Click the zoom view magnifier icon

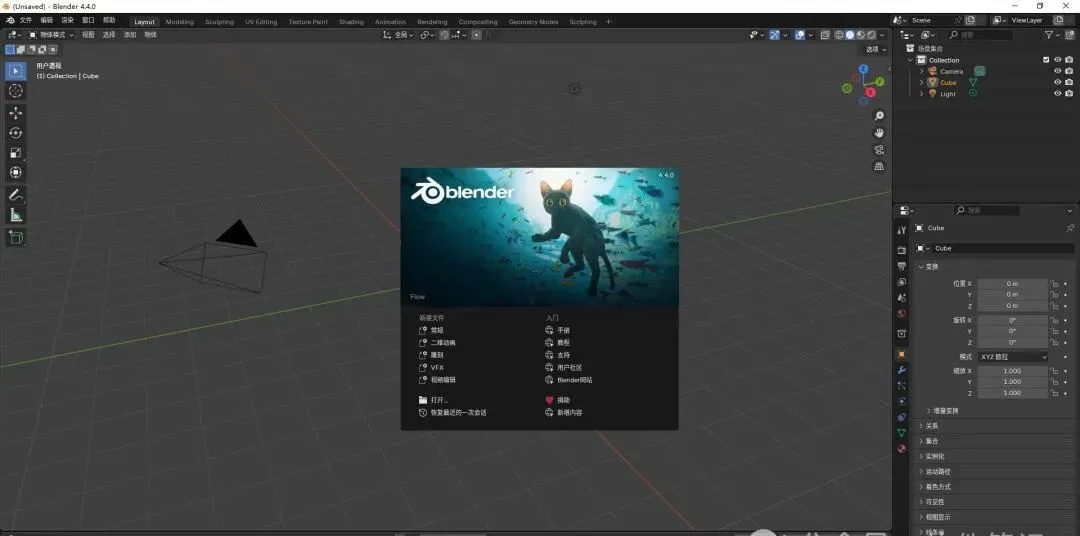879,116
